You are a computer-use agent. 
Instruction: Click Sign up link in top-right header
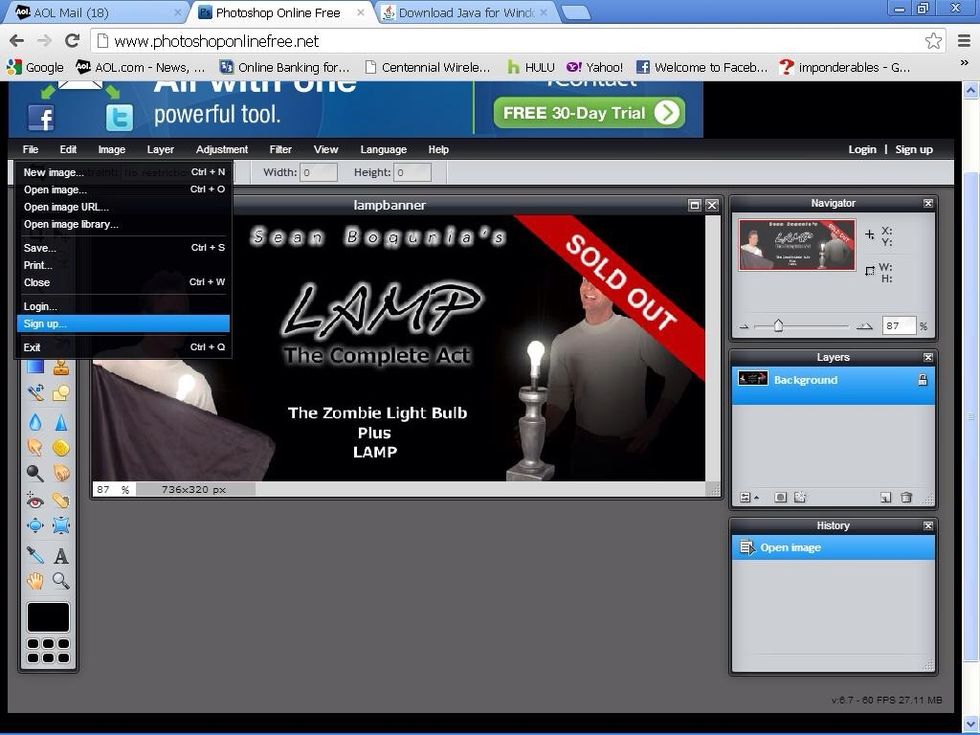tap(914, 149)
